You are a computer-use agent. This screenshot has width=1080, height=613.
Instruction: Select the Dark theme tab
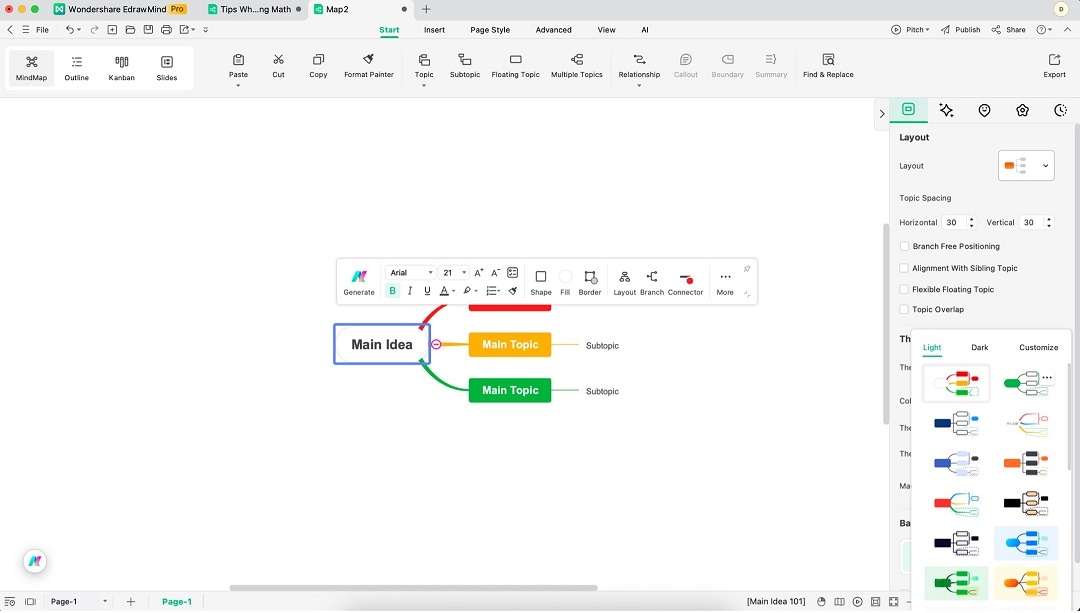(x=979, y=347)
